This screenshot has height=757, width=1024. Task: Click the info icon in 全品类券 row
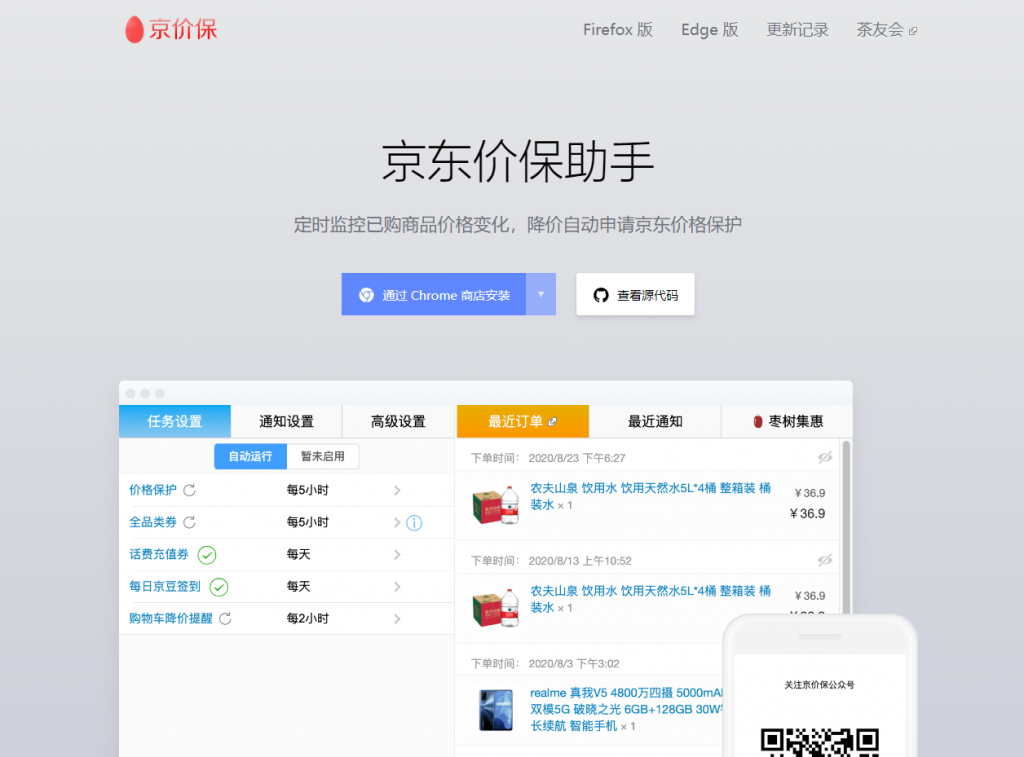pos(414,523)
